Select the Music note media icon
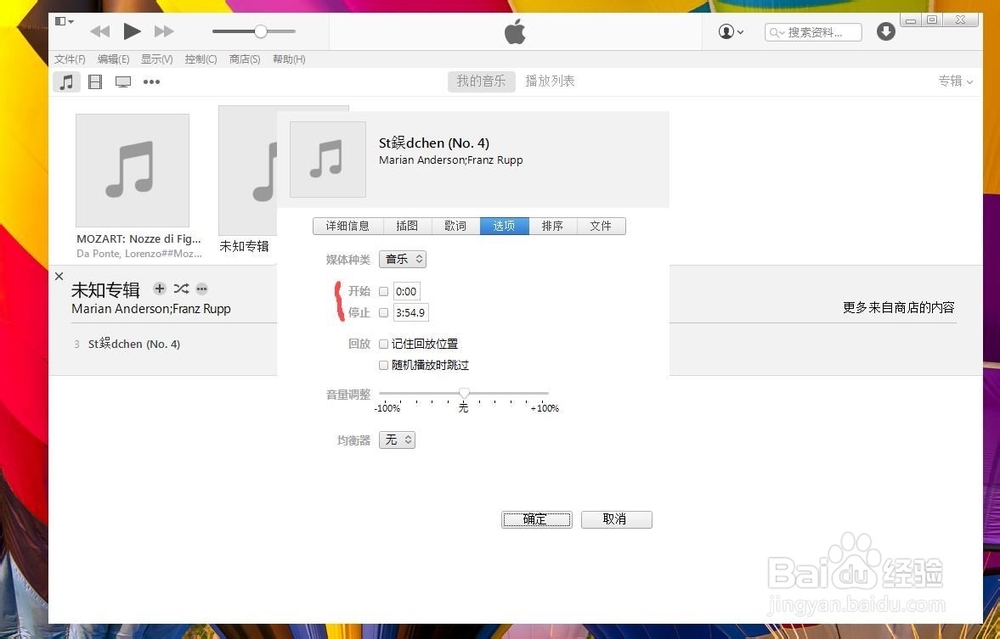The height and width of the screenshot is (639, 1000). tap(66, 81)
